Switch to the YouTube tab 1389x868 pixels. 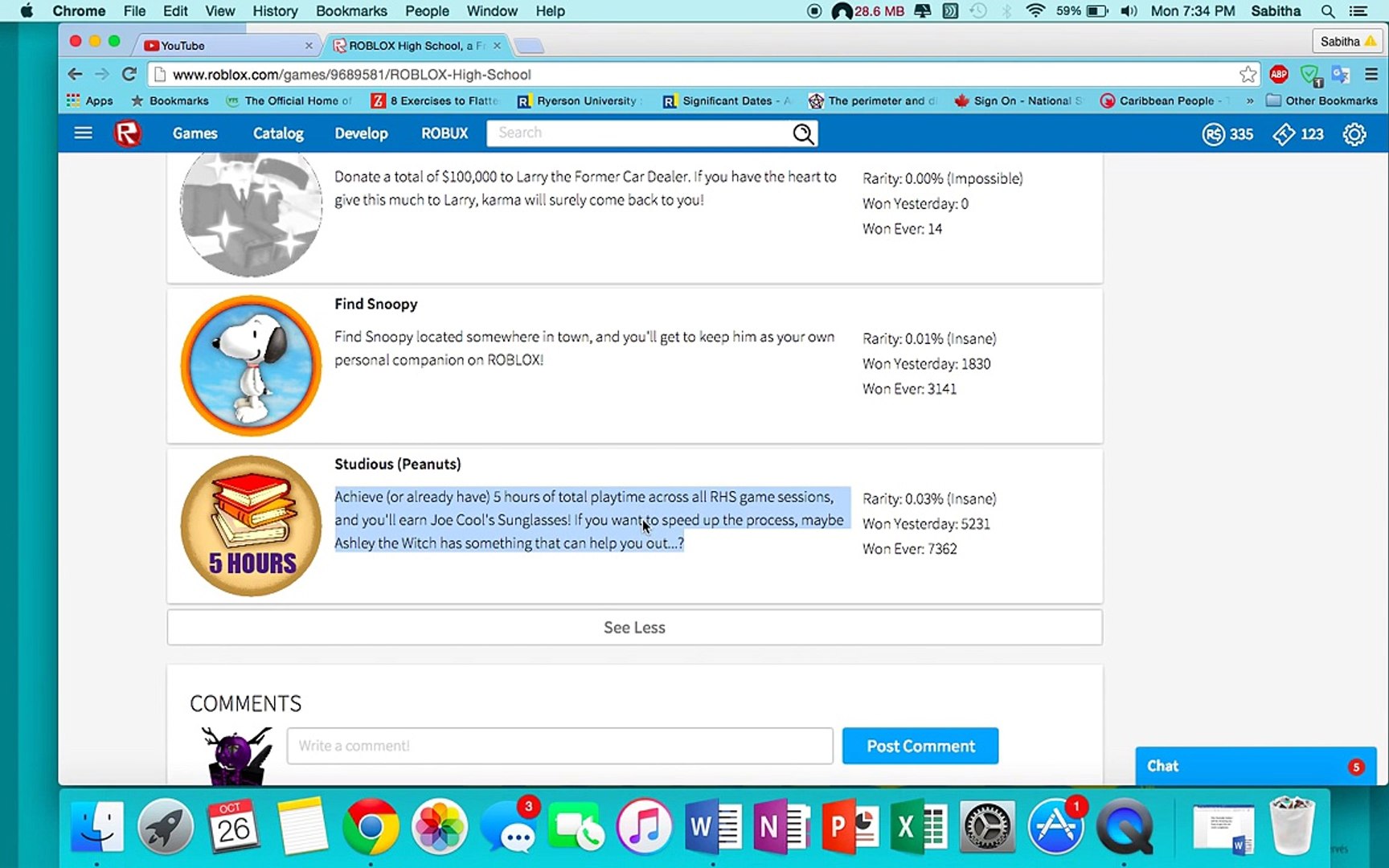tap(225, 46)
